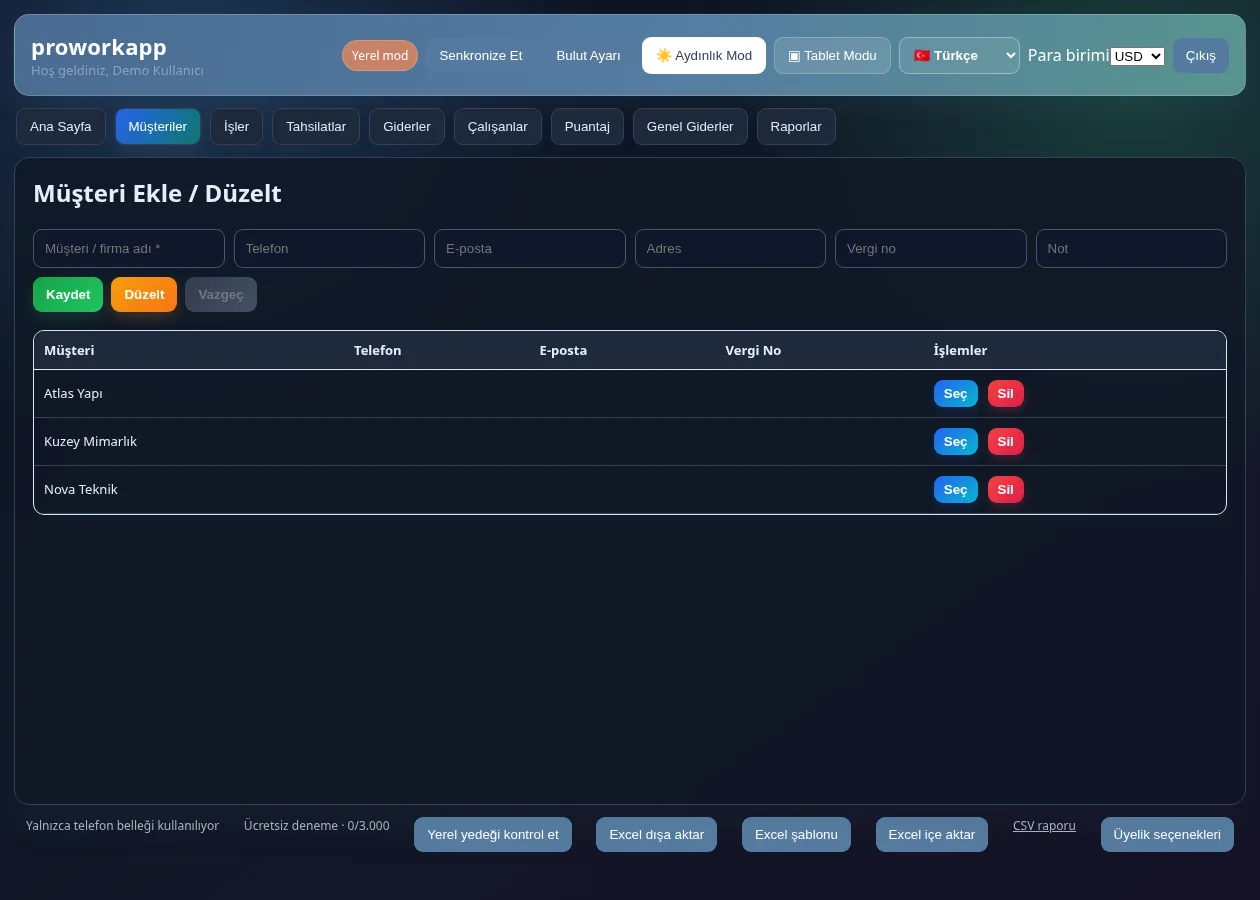Toggle Aydınlık Mod light theme
This screenshot has width=1260, height=900.
pos(704,55)
